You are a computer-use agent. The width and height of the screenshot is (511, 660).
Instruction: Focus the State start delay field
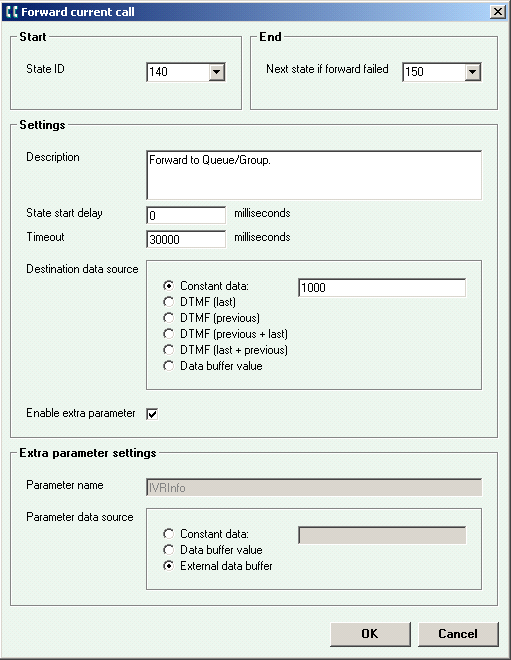186,215
